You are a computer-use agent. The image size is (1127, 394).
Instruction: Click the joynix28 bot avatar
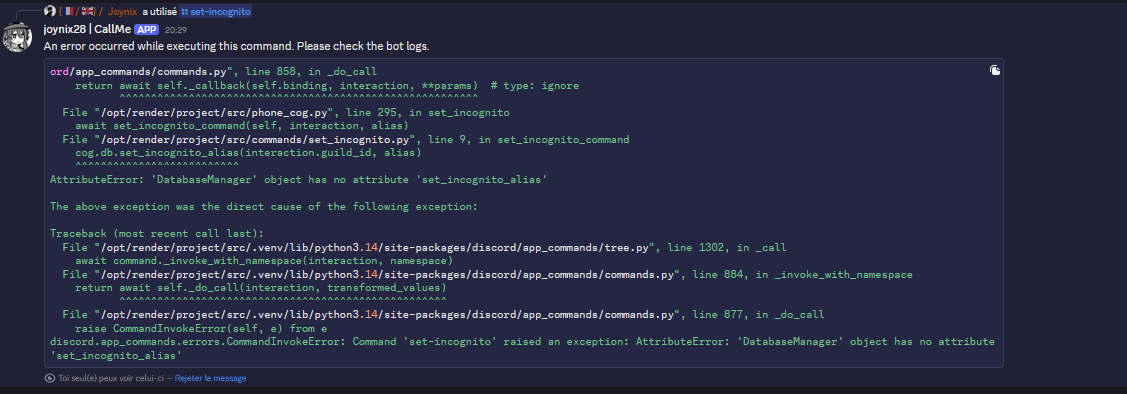17,37
